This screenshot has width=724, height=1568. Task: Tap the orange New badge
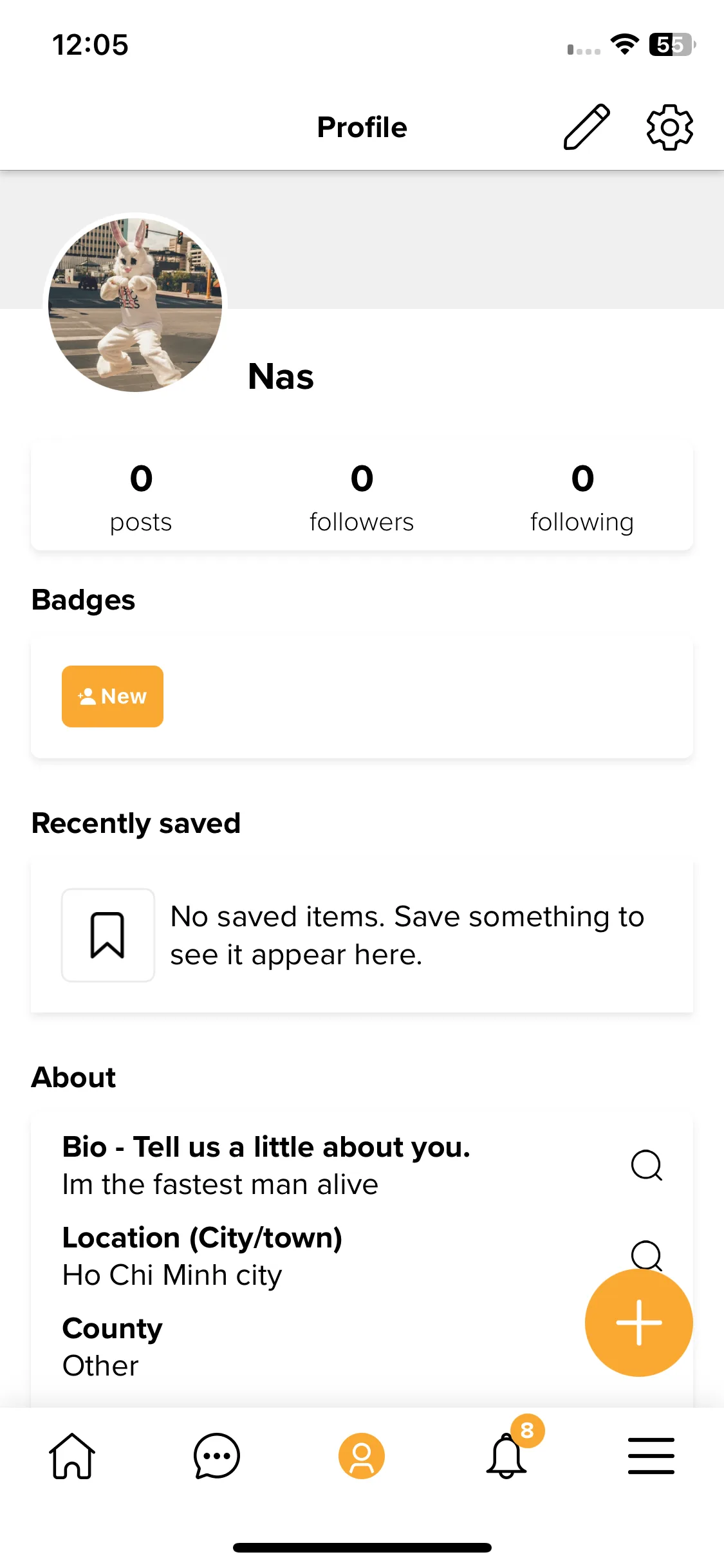click(113, 696)
